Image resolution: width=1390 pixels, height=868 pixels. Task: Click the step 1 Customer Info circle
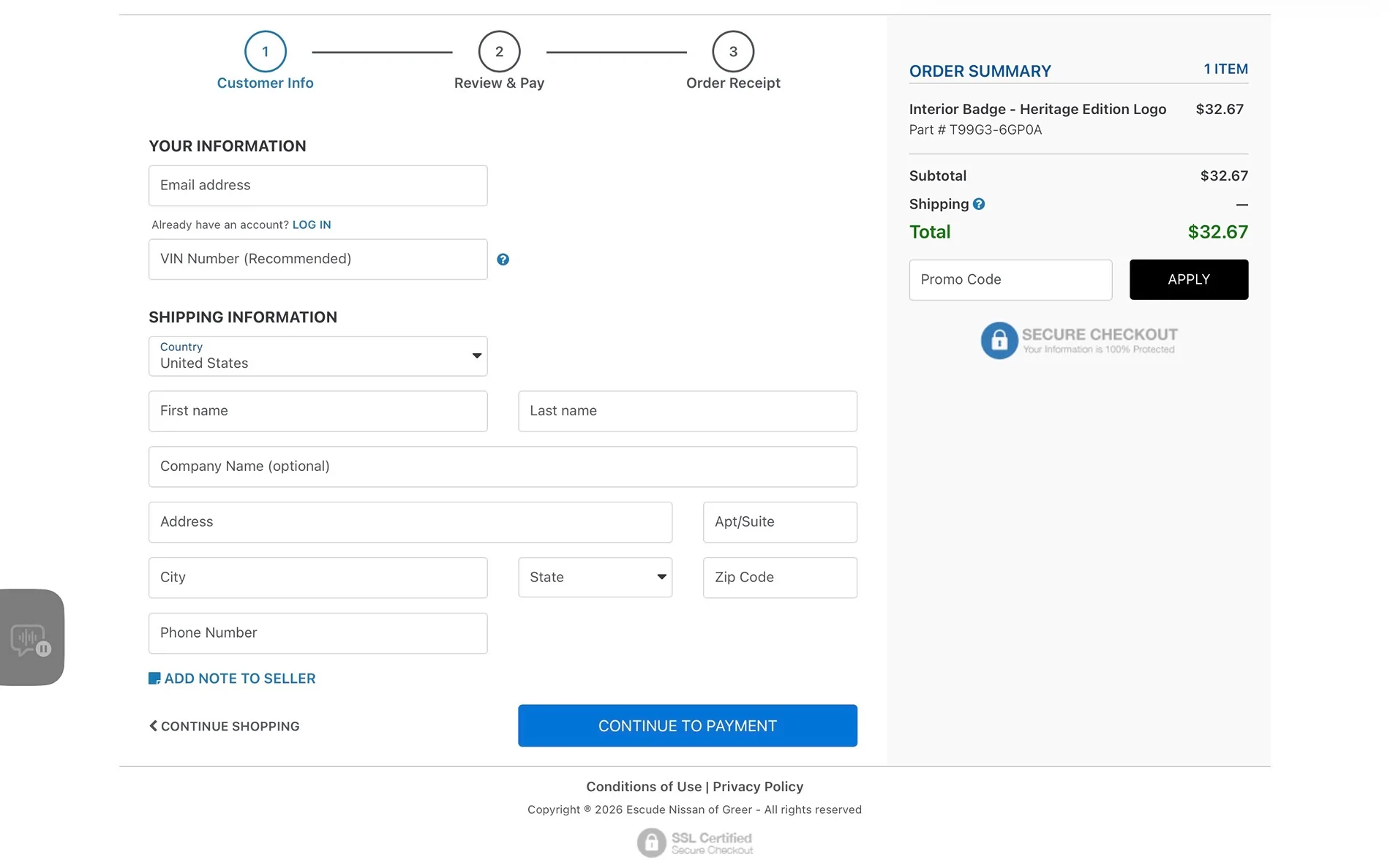265,52
